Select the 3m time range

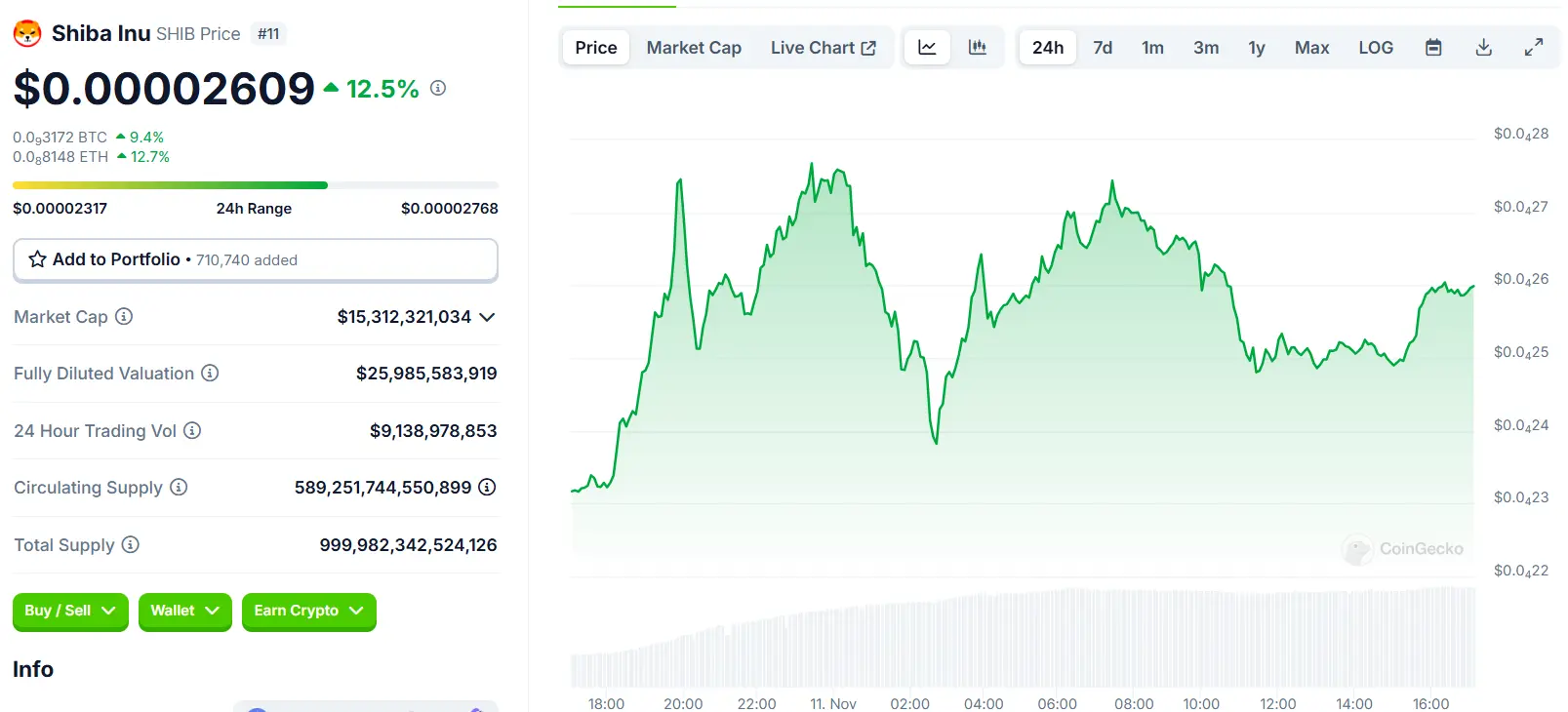[x=1206, y=47]
